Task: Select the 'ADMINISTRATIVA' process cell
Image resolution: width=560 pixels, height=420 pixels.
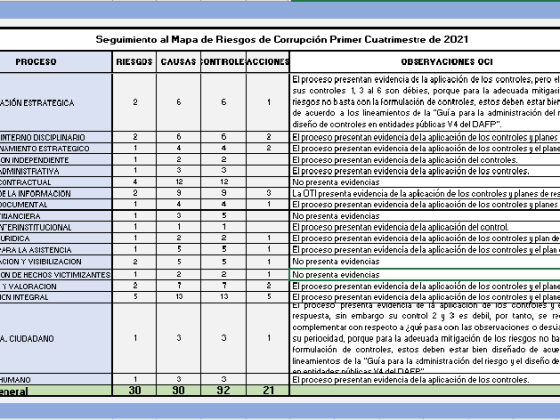Action: (x=56, y=171)
